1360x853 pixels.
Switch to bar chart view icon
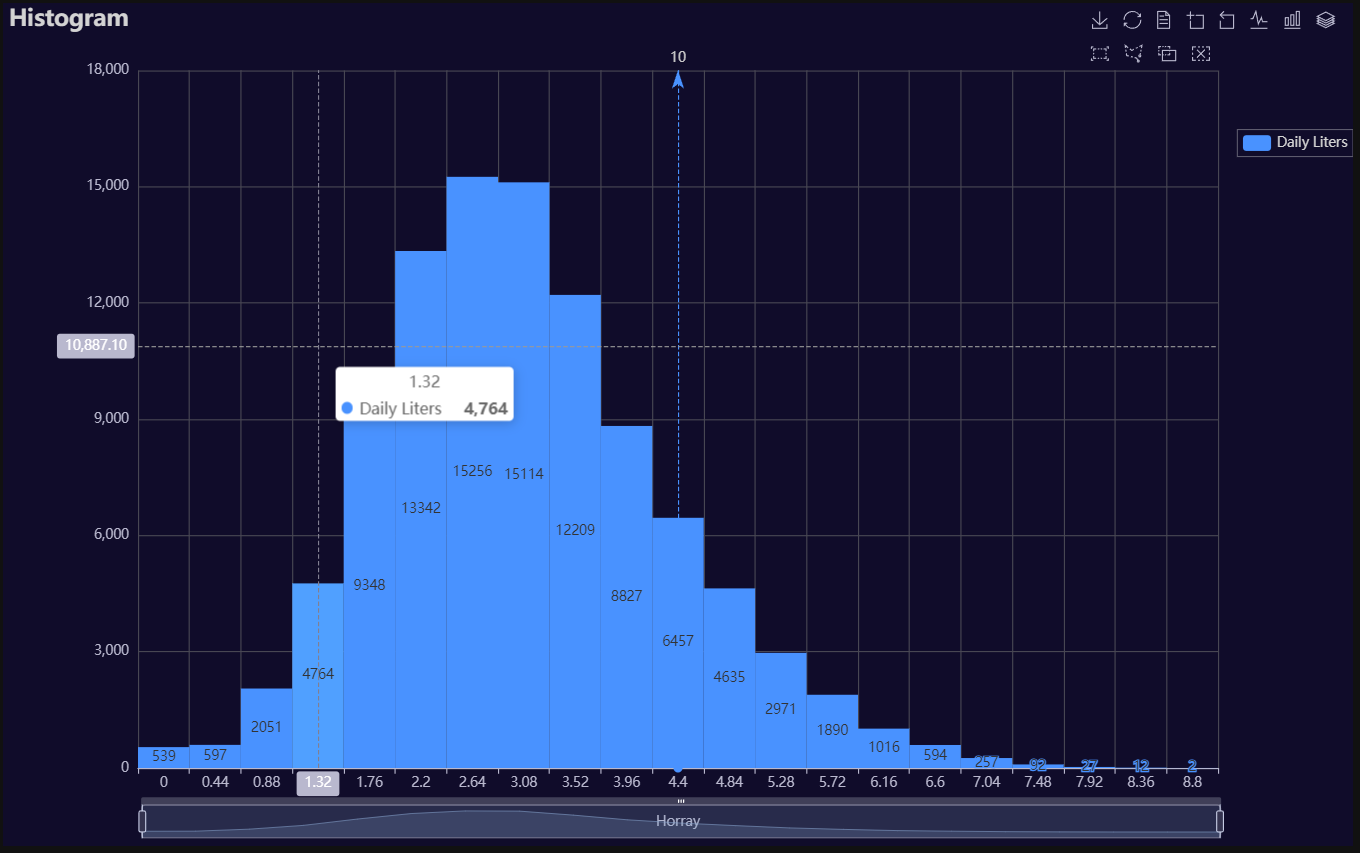click(1292, 20)
